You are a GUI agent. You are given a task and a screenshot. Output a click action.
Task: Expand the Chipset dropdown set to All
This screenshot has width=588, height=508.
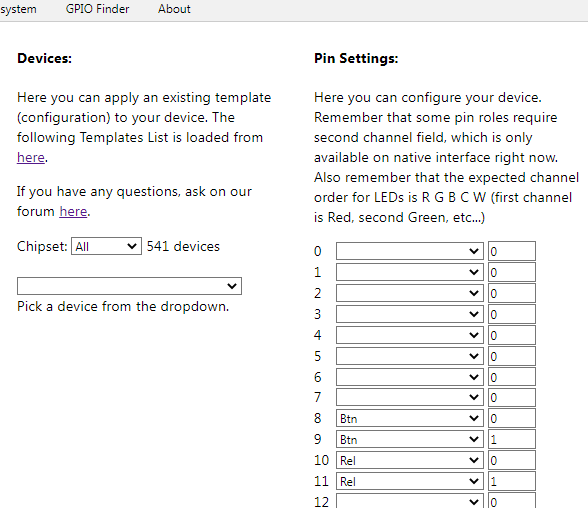106,246
